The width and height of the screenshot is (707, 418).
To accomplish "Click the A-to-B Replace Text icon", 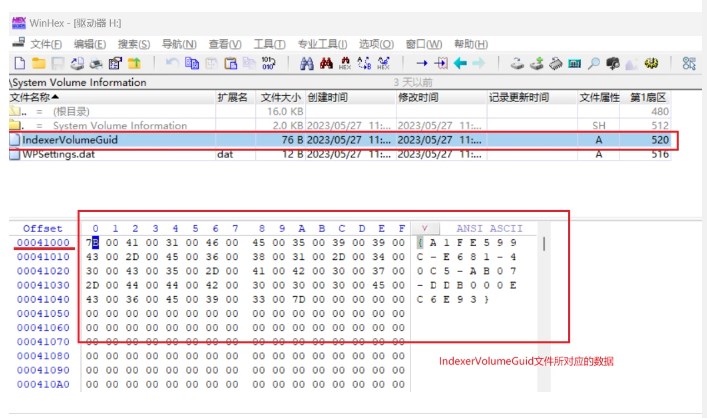I will coord(364,63).
